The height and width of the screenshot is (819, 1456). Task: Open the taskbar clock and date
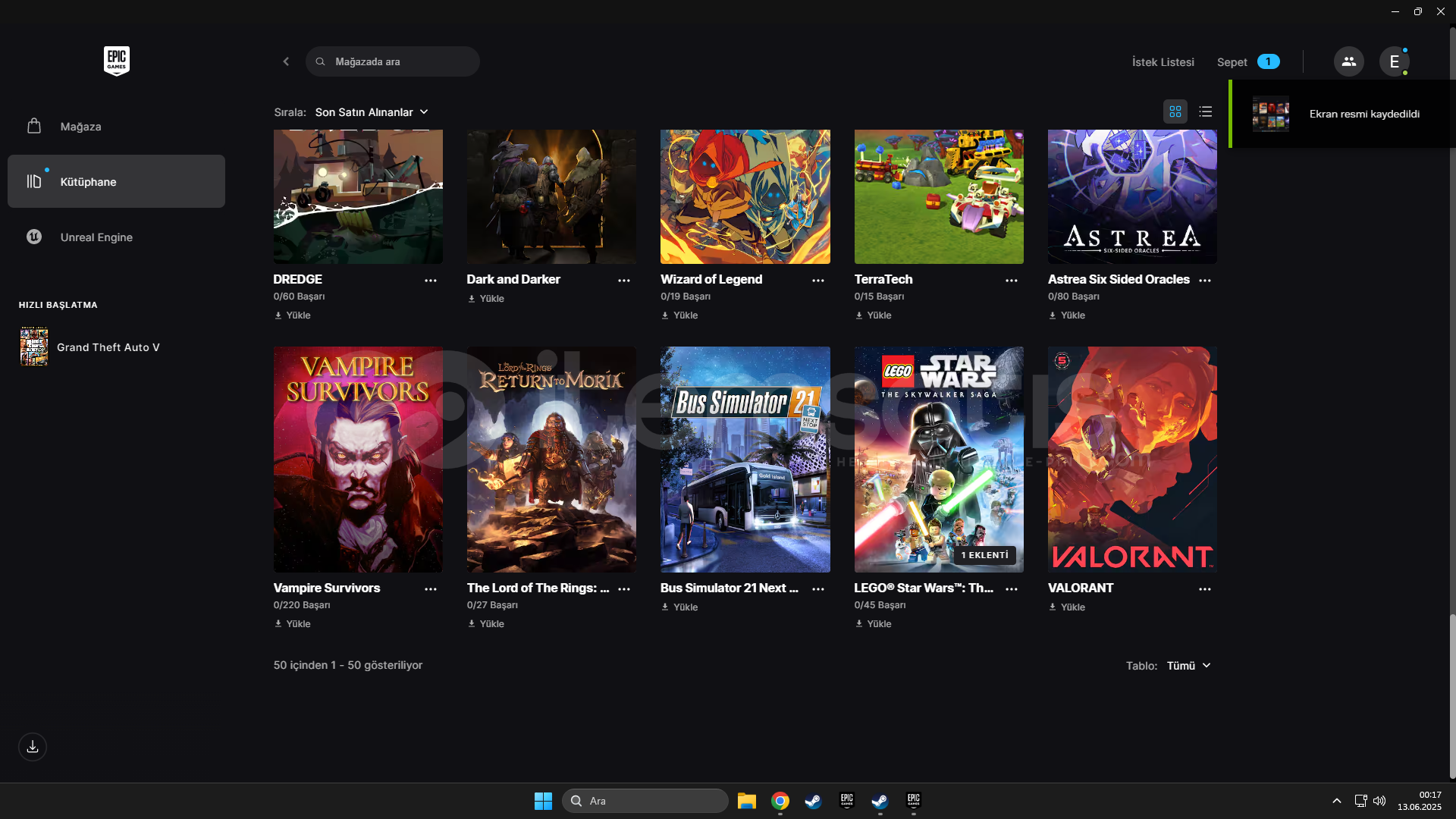(1420, 801)
